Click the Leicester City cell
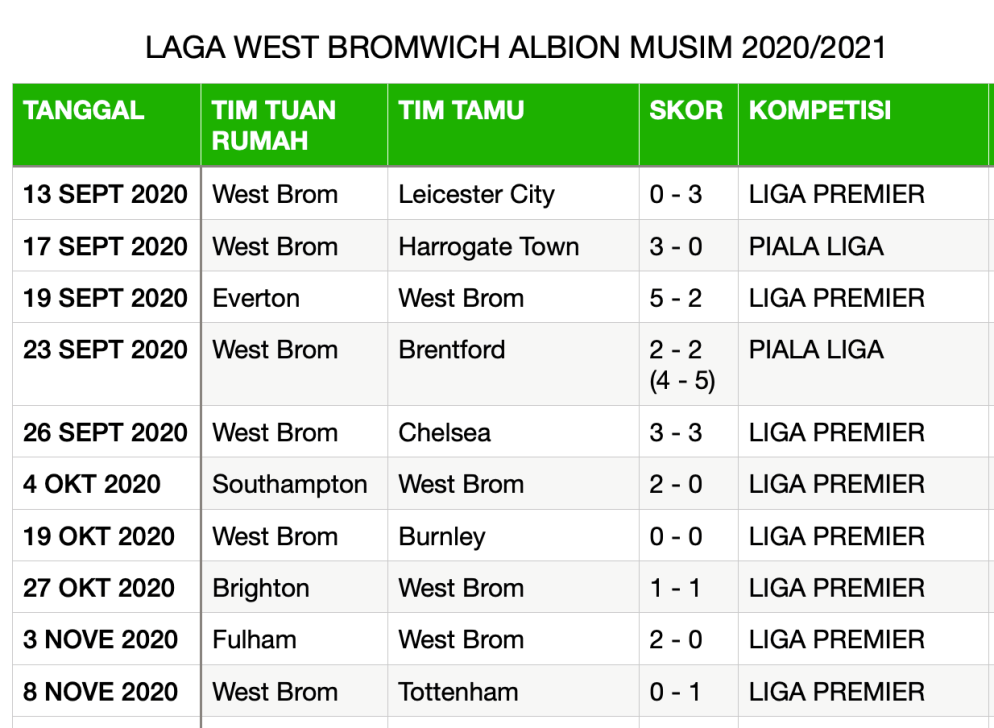994x728 pixels. (476, 194)
